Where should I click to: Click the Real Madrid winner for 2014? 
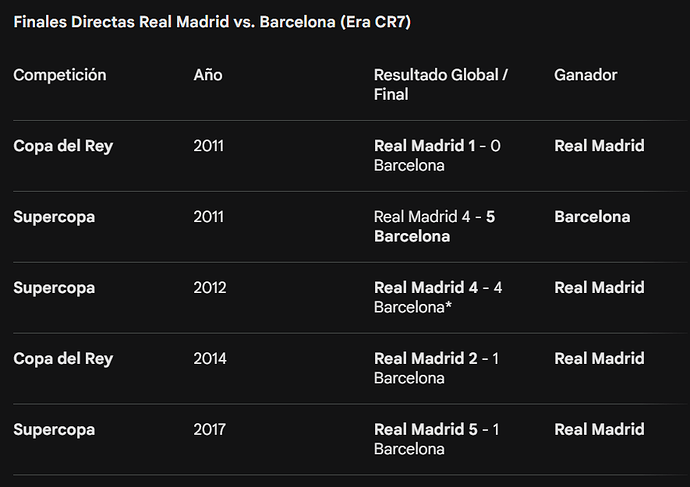point(599,359)
